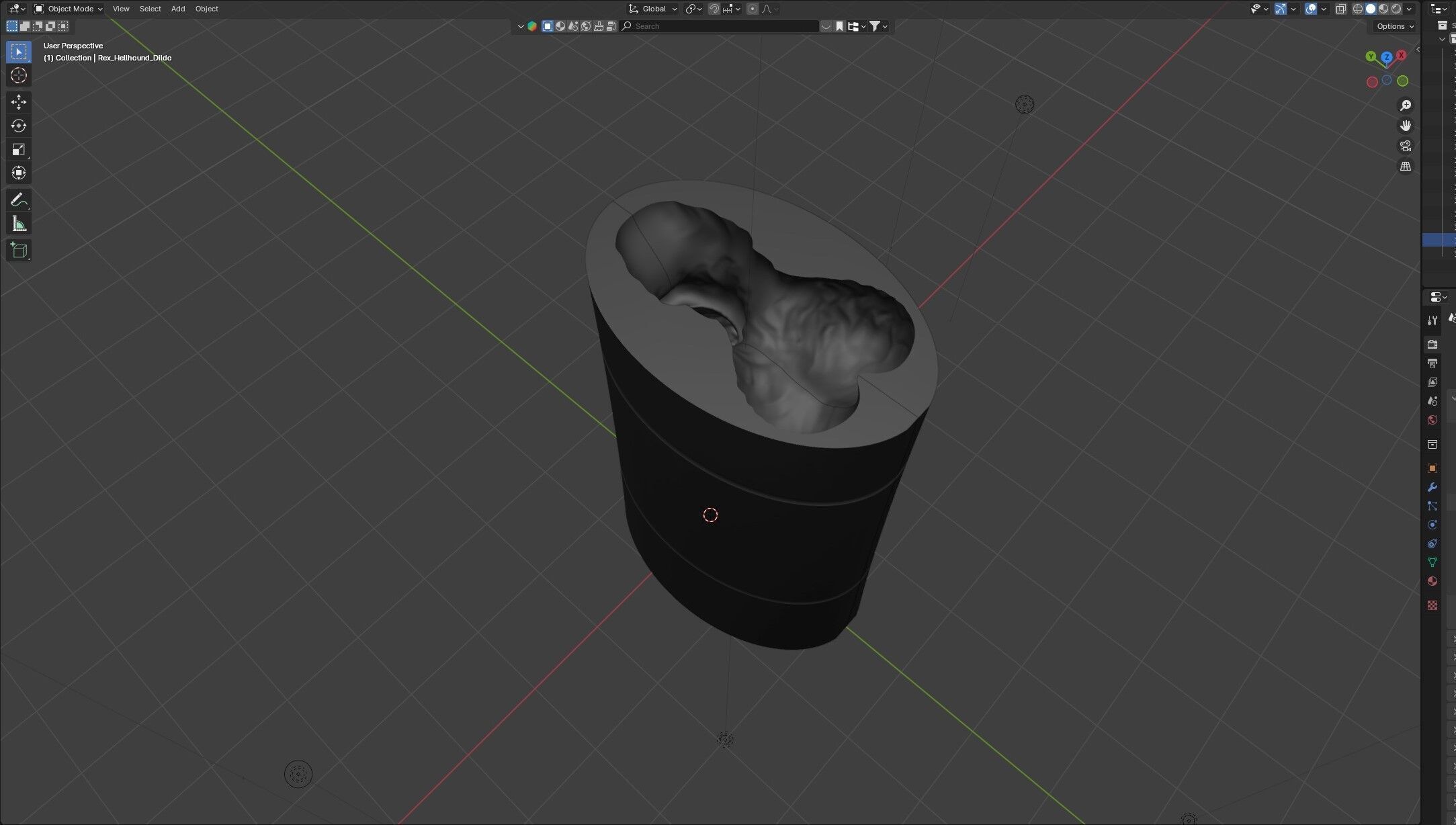Select the Add Cube tool
The height and width of the screenshot is (825, 1456).
coord(19,251)
